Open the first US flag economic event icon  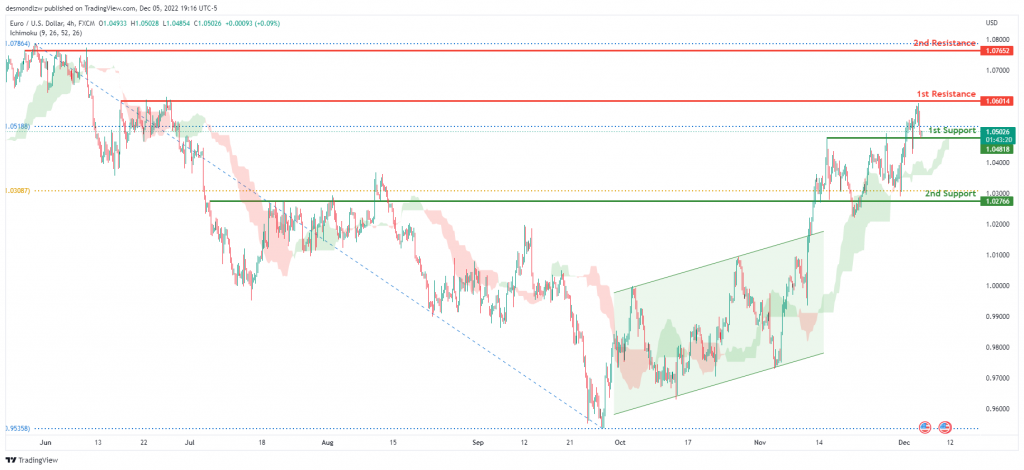(925, 428)
